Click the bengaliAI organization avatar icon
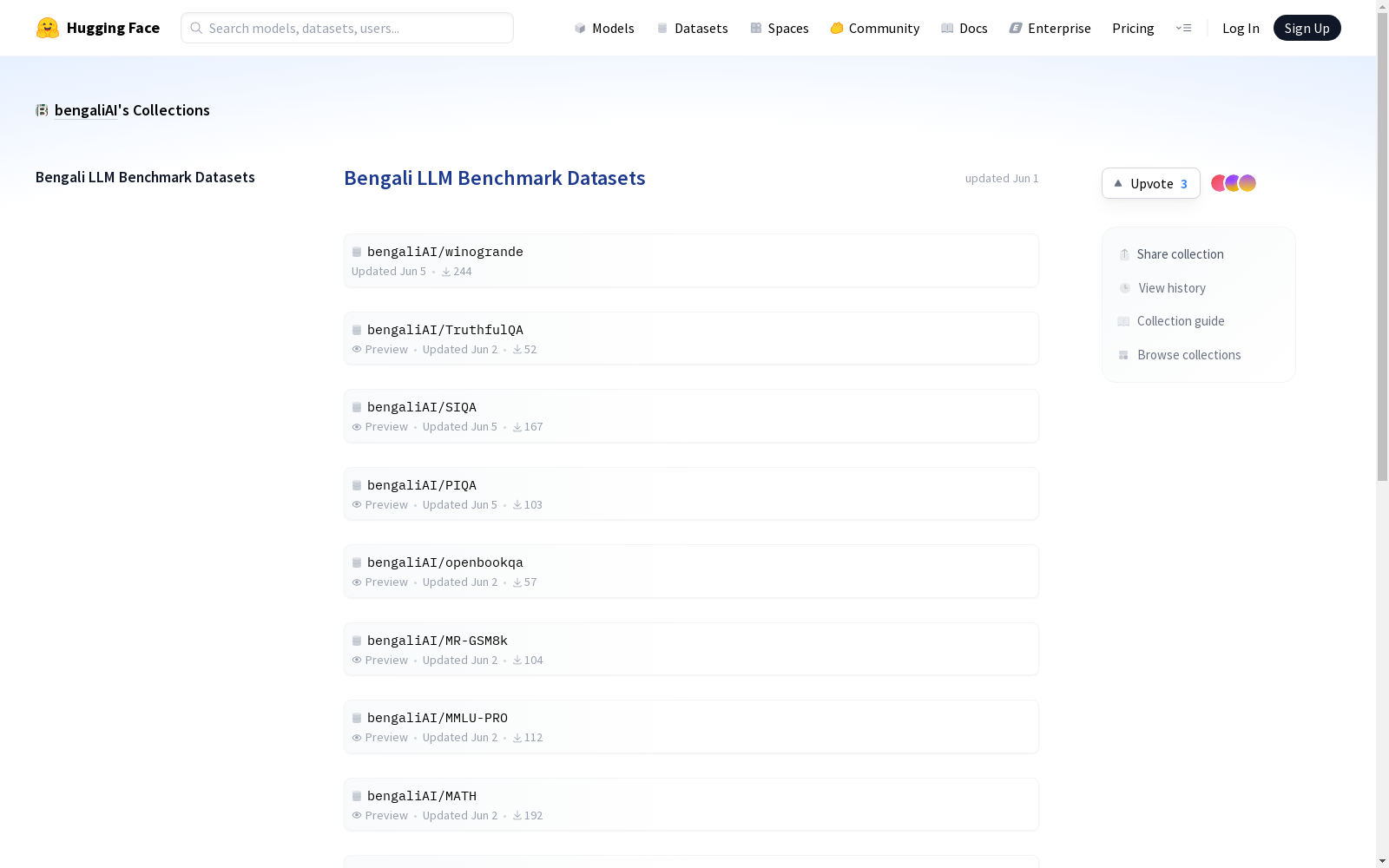The height and width of the screenshot is (868, 1389). [42, 110]
